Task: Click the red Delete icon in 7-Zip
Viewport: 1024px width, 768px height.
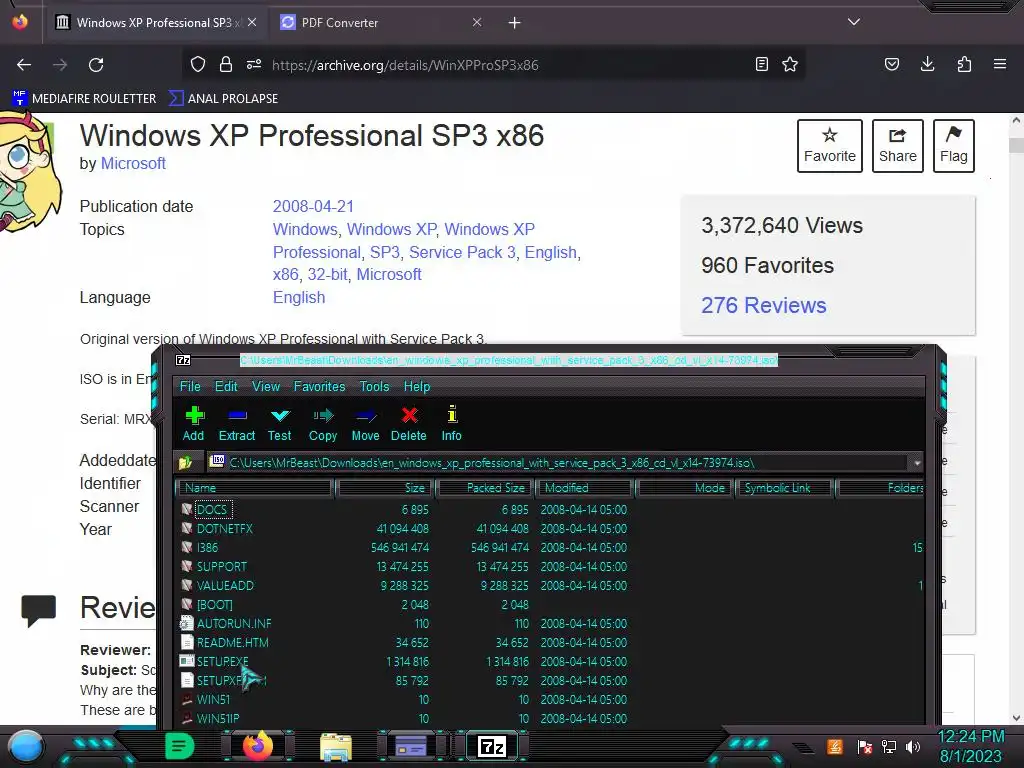Action: click(409, 424)
